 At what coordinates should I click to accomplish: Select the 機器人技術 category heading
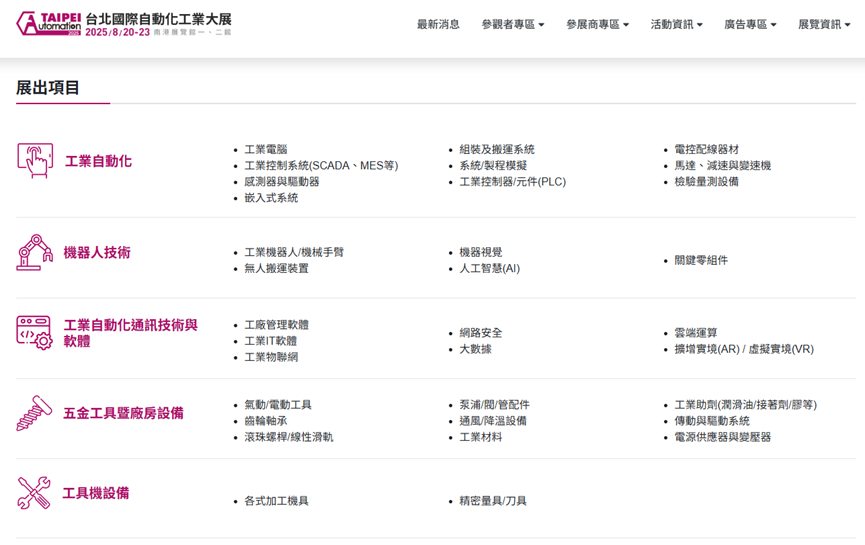pyautogui.click(x=97, y=253)
